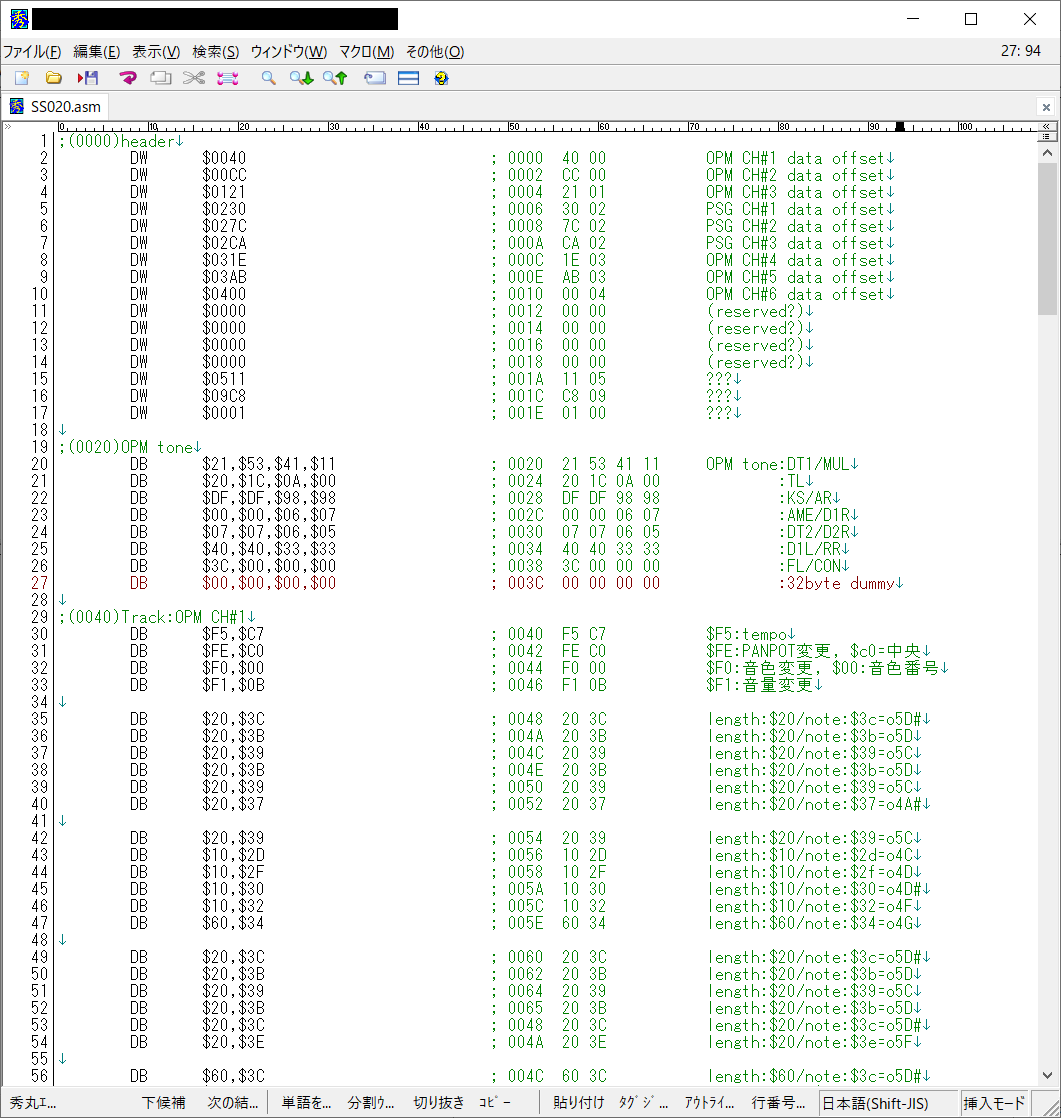Screen dimensions: 1061x1118
Task: Save the file using the floppy icon
Action: click(x=88, y=78)
